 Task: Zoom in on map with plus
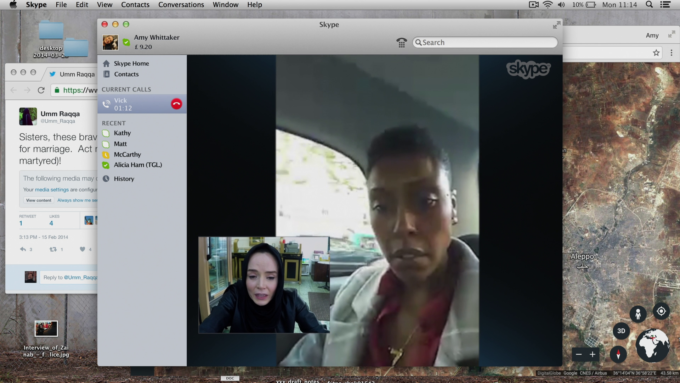(x=592, y=354)
